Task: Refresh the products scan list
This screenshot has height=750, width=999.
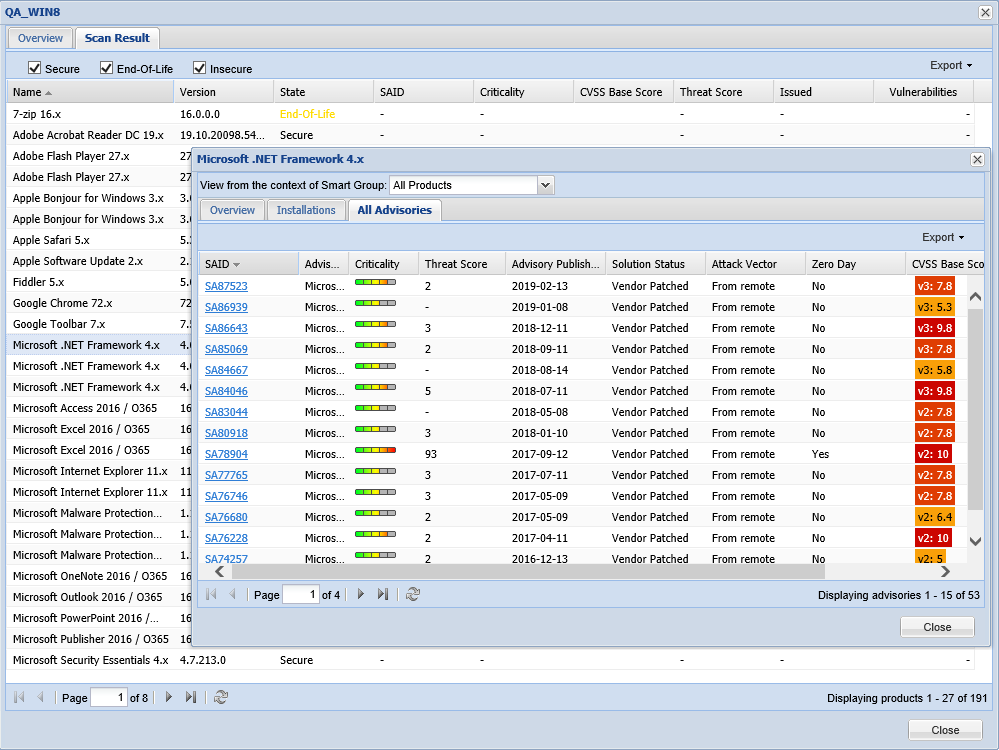Action: (x=222, y=698)
